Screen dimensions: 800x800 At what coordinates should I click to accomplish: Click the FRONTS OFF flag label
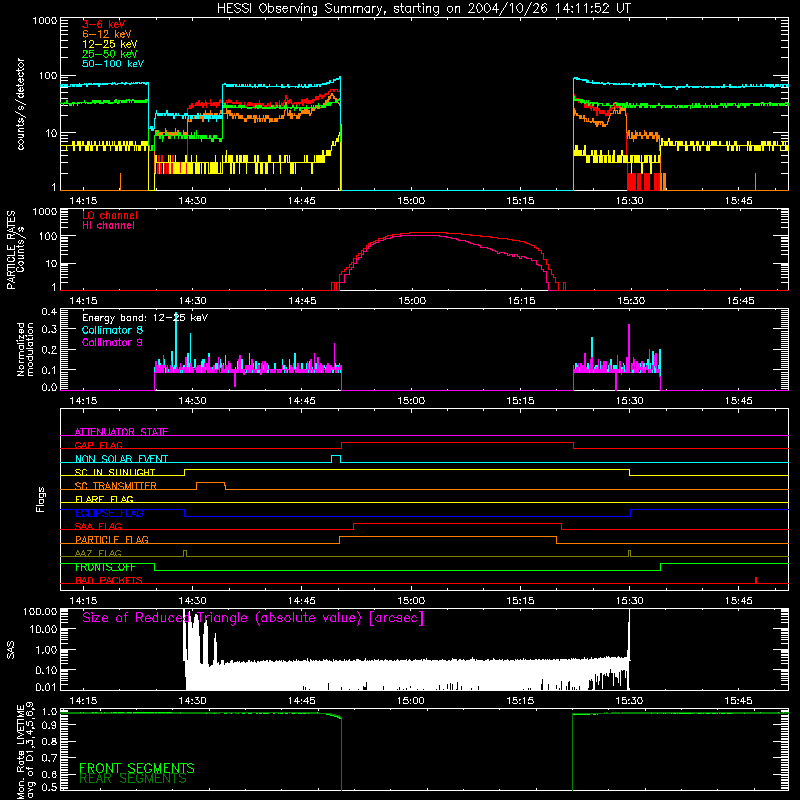(105, 567)
